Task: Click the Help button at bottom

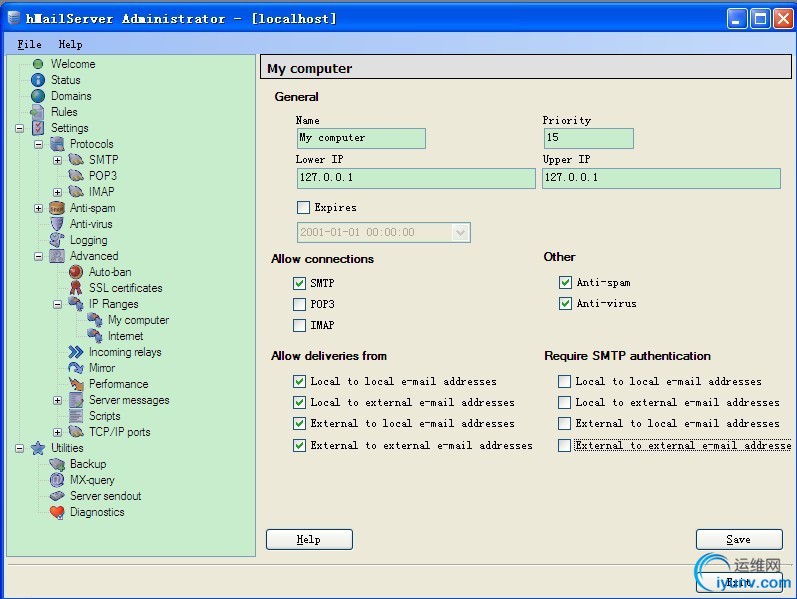Action: (x=309, y=540)
